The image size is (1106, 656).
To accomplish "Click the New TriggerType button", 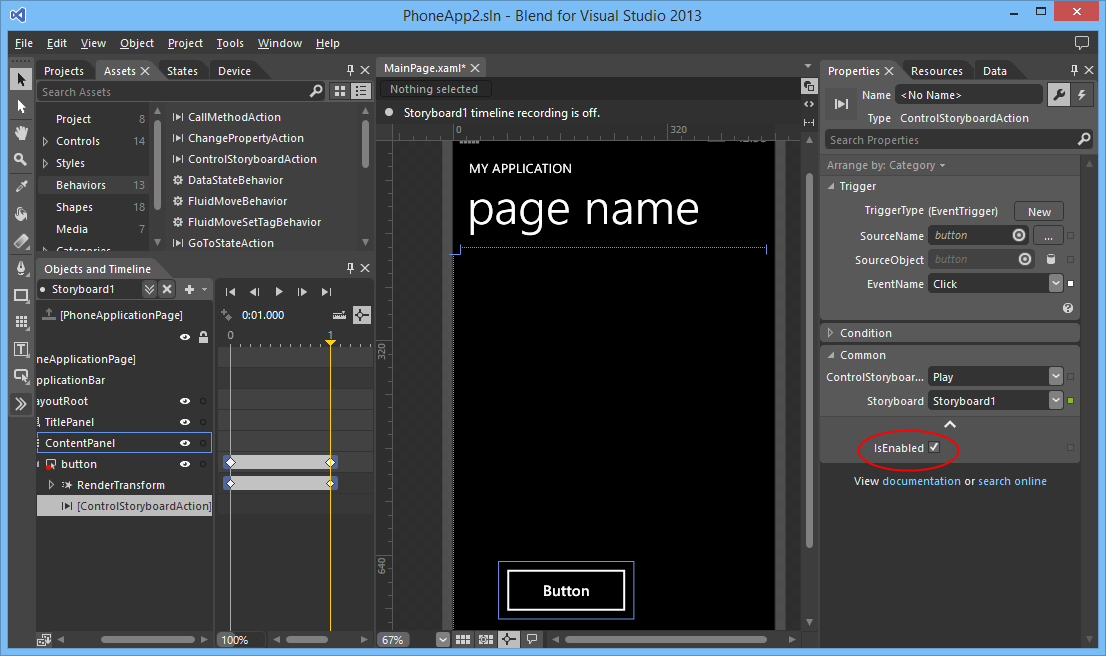I will click(x=1038, y=212).
